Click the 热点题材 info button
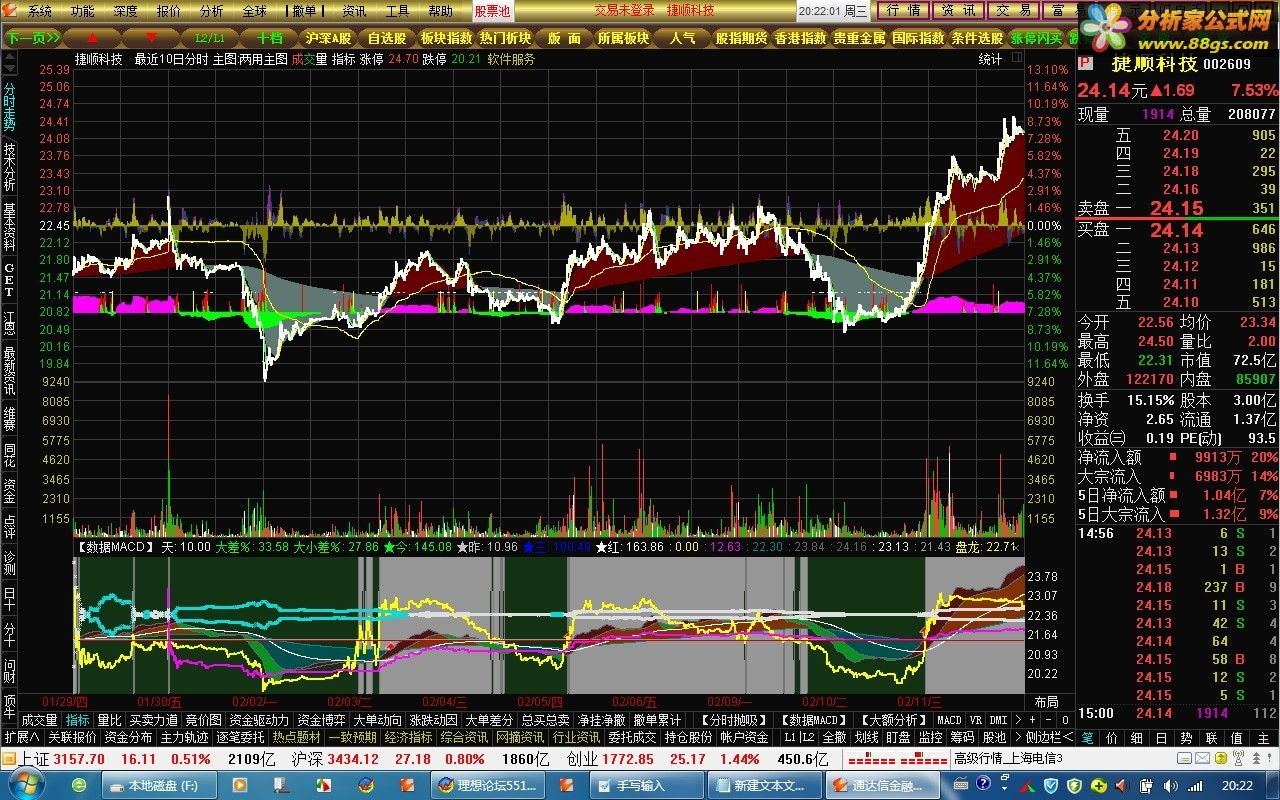1280x800 pixels. click(297, 737)
